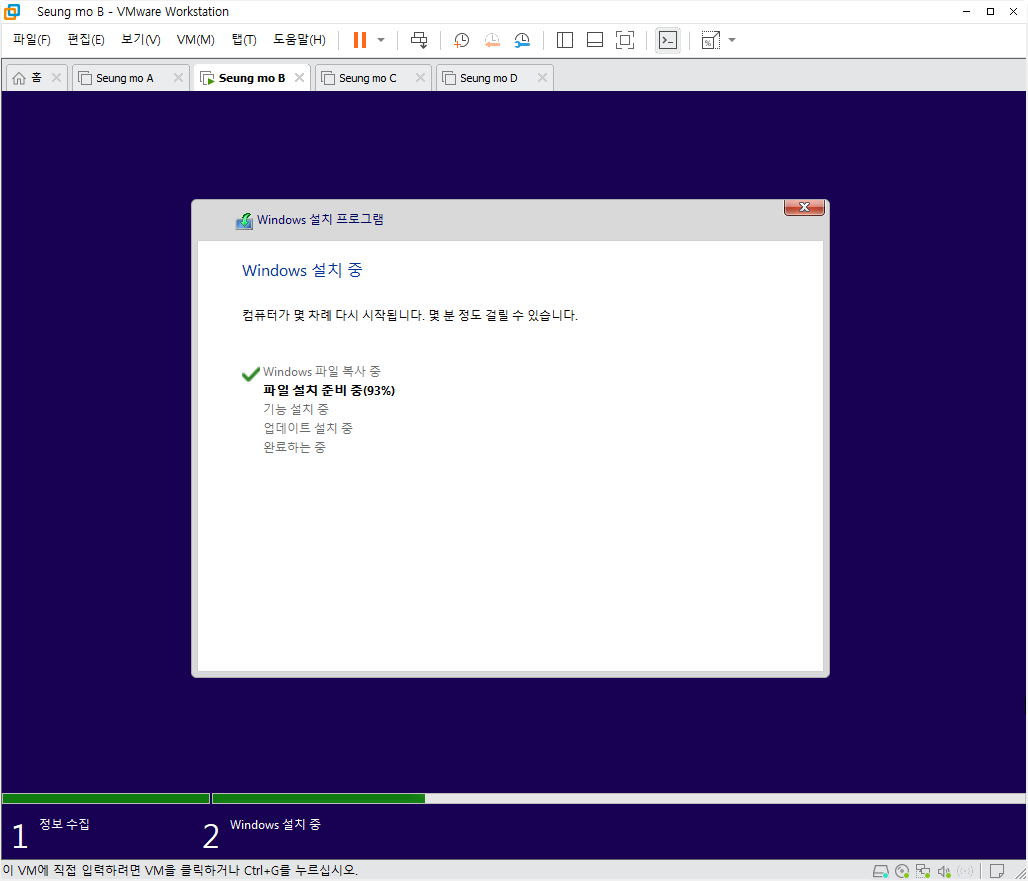Open the VM(M) menu
The width and height of the screenshot is (1028, 881).
click(195, 40)
